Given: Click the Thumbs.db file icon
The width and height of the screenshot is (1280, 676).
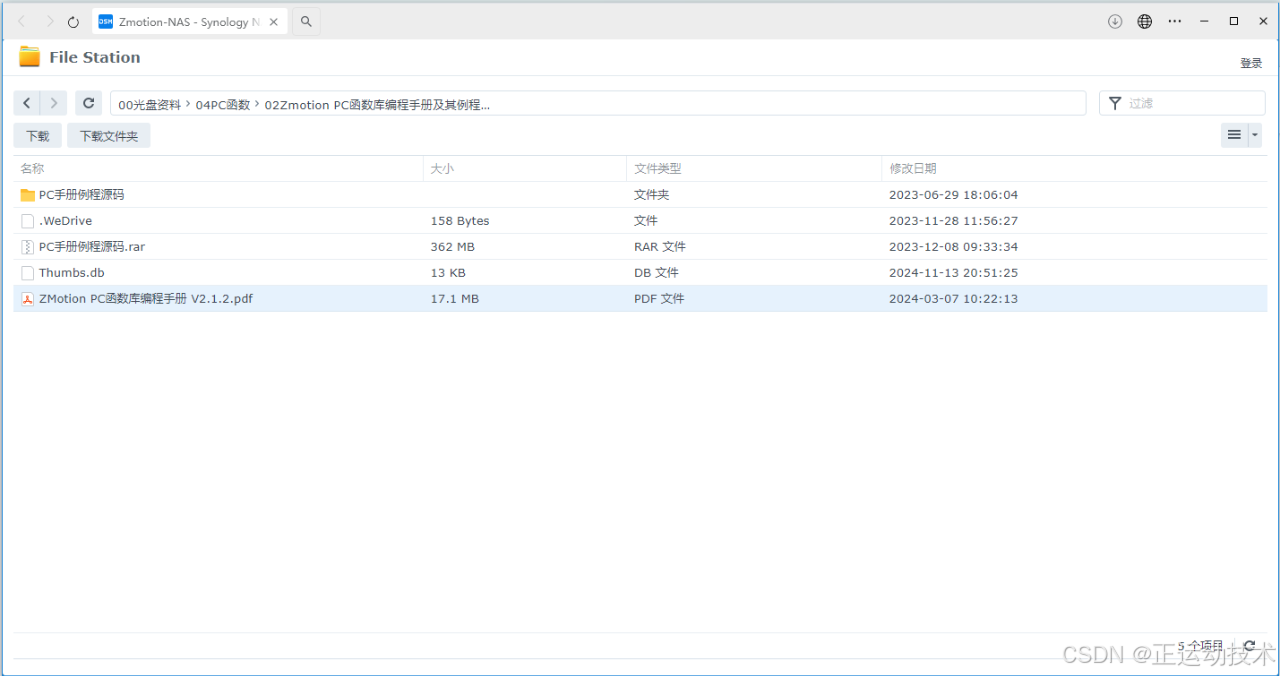Looking at the screenshot, I should point(28,273).
